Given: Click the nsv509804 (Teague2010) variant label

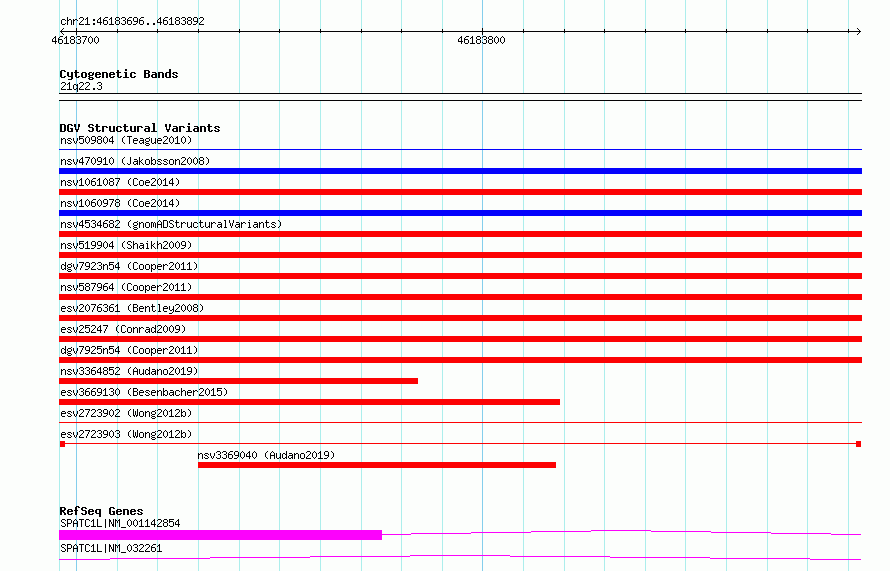Looking at the screenshot, I should point(126,140).
